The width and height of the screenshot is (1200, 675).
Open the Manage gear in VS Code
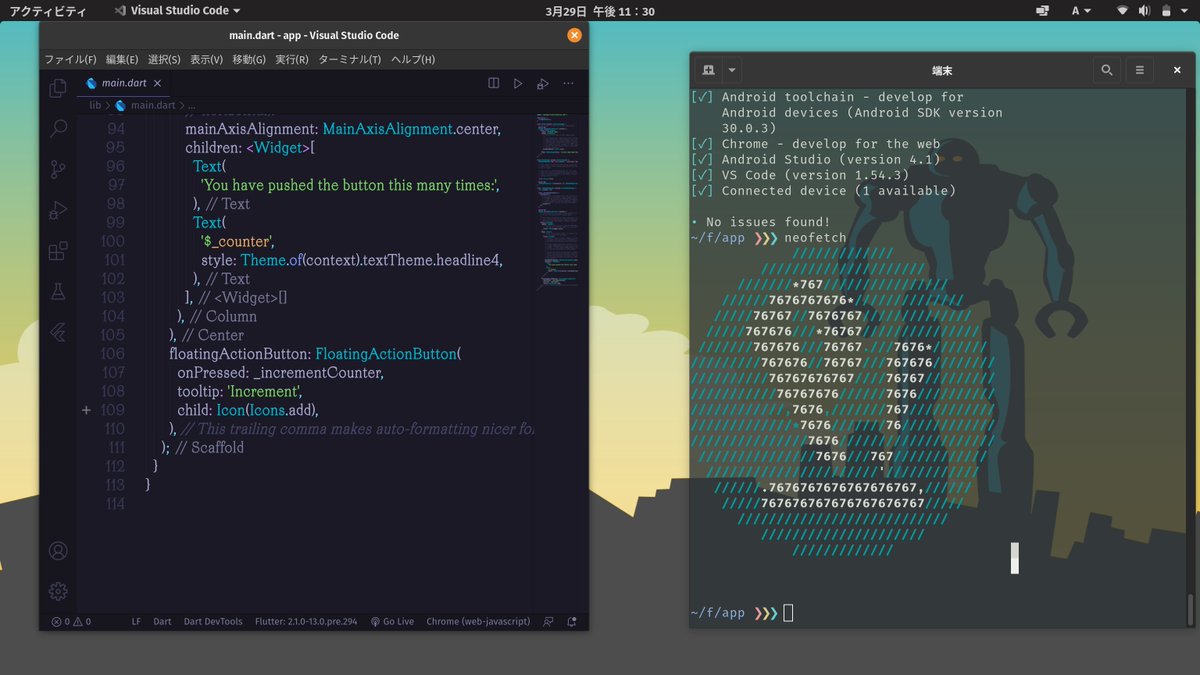tap(58, 591)
